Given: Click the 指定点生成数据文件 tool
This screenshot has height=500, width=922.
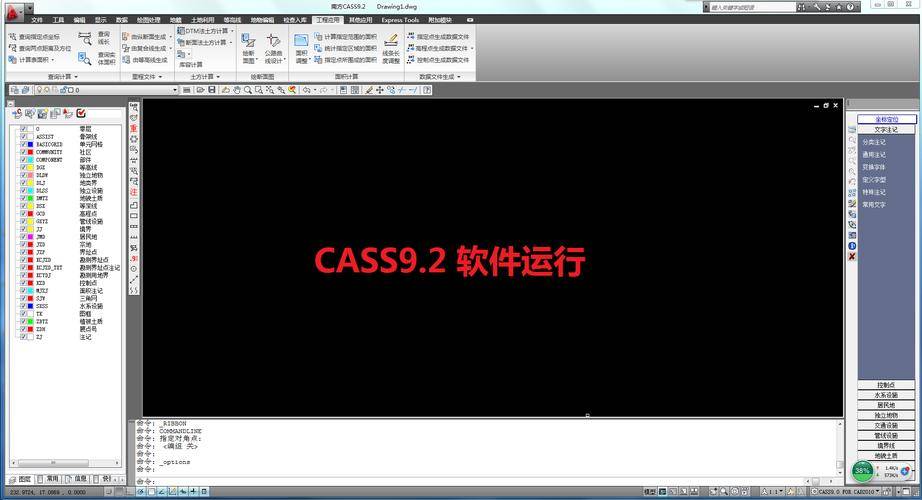Looking at the screenshot, I should click(438, 36).
